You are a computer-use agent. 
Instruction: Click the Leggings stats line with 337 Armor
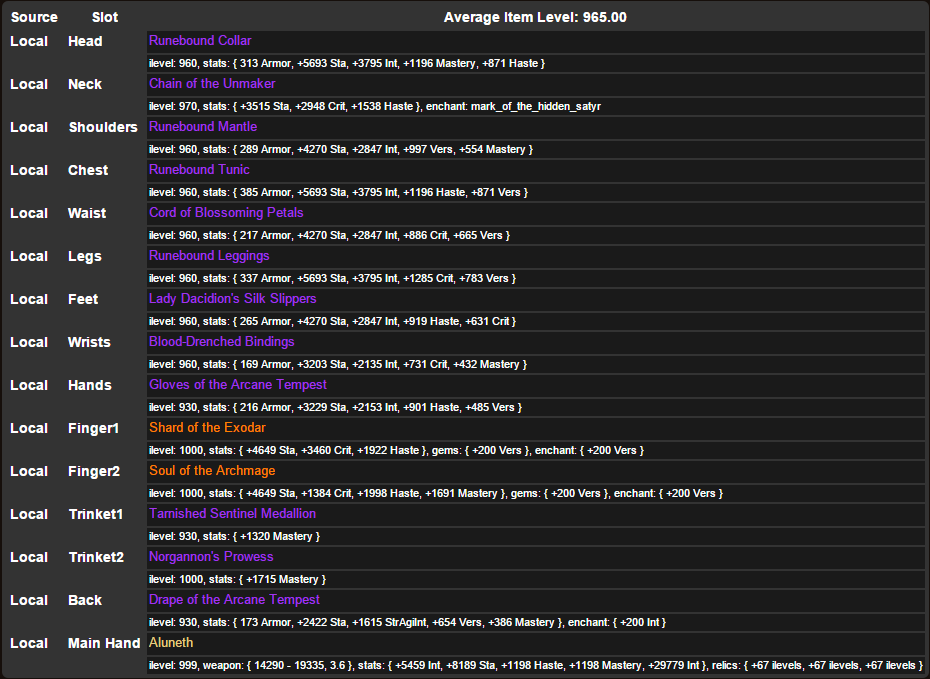tap(332, 279)
